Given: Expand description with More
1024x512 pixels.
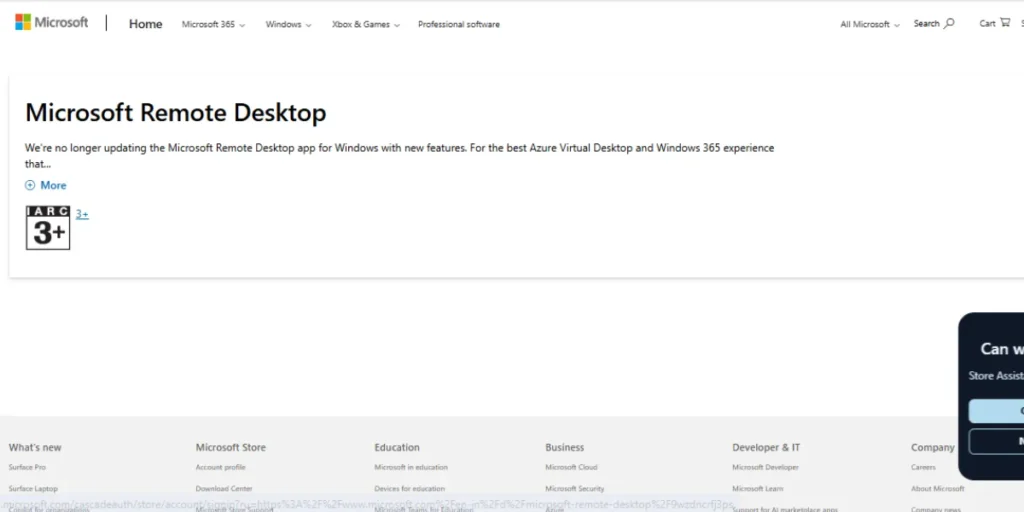Looking at the screenshot, I should [x=46, y=185].
